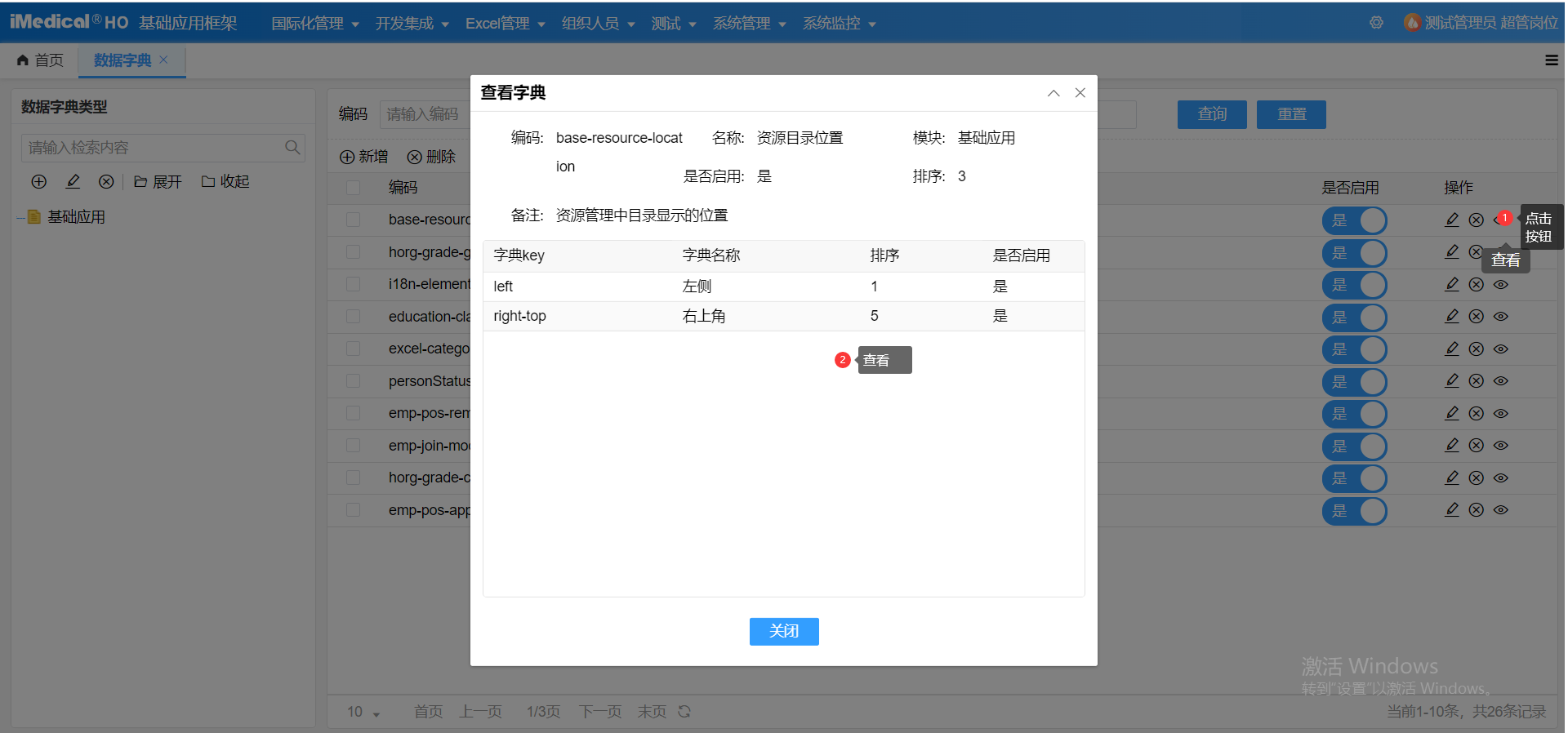Click the 删除 button above table
The height and width of the screenshot is (733, 1568).
pyautogui.click(x=431, y=157)
